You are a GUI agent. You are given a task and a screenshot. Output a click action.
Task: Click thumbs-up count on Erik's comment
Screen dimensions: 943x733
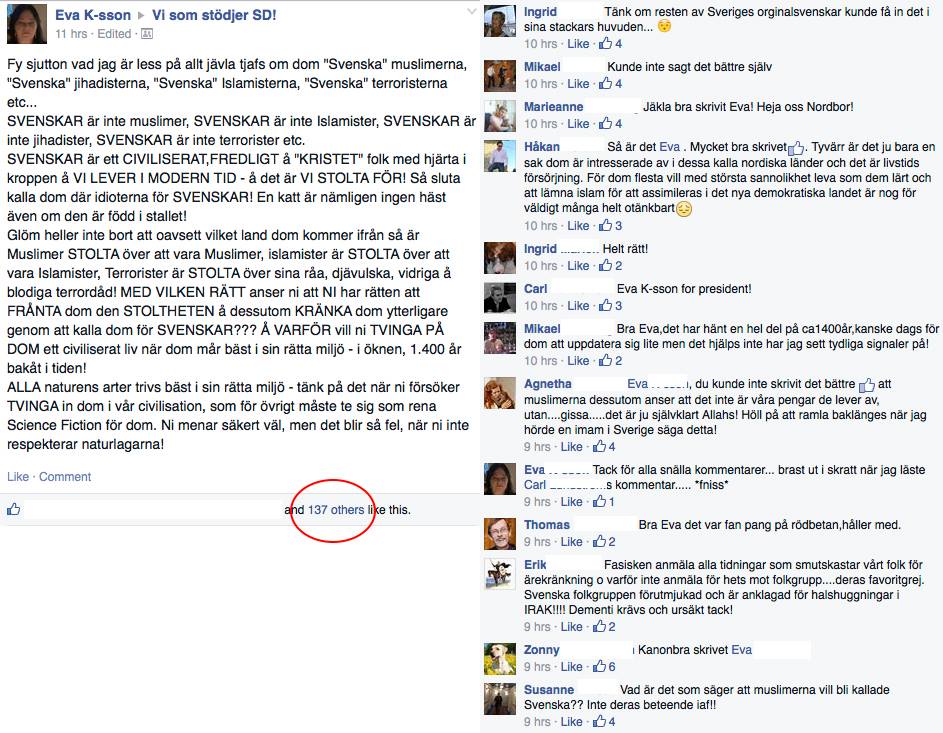click(604, 627)
